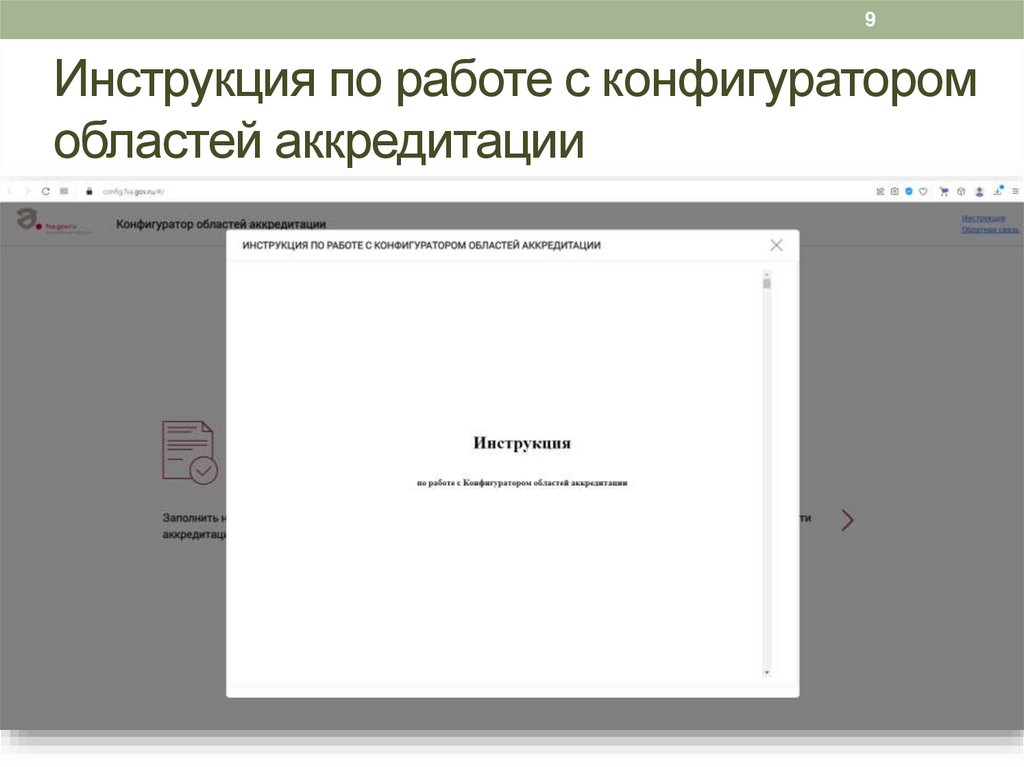The height and width of the screenshot is (767, 1024).
Task: Open the browser hamburger menu
Action: (1015, 190)
